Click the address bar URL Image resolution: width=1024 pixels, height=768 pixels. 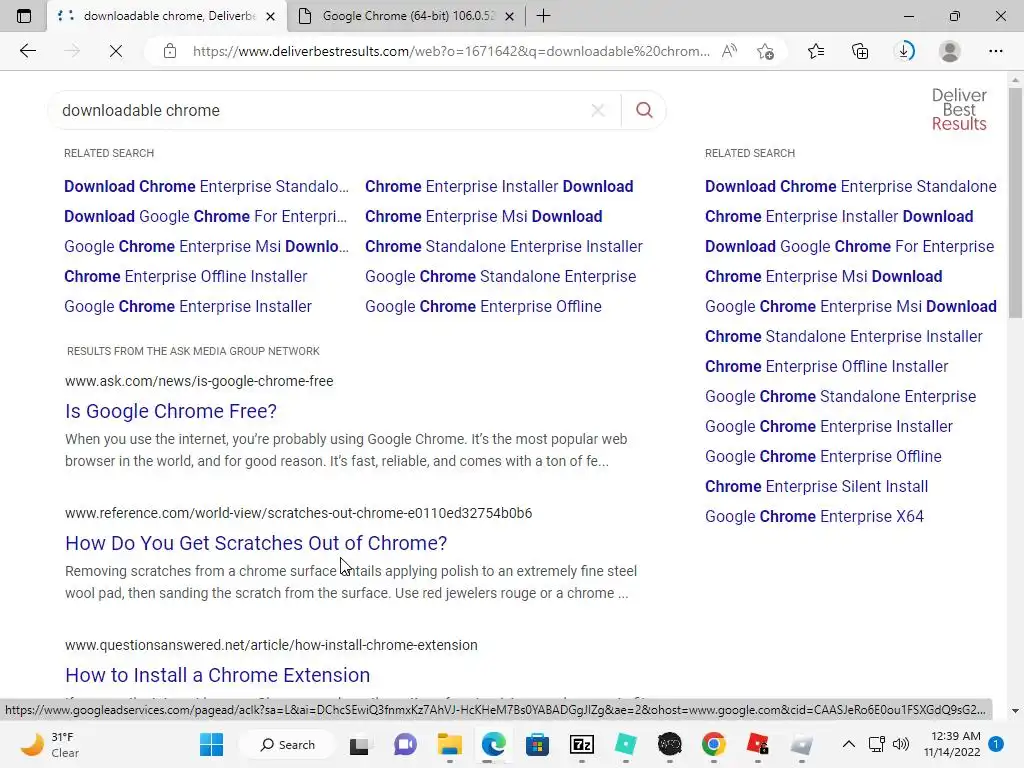[x=451, y=51]
